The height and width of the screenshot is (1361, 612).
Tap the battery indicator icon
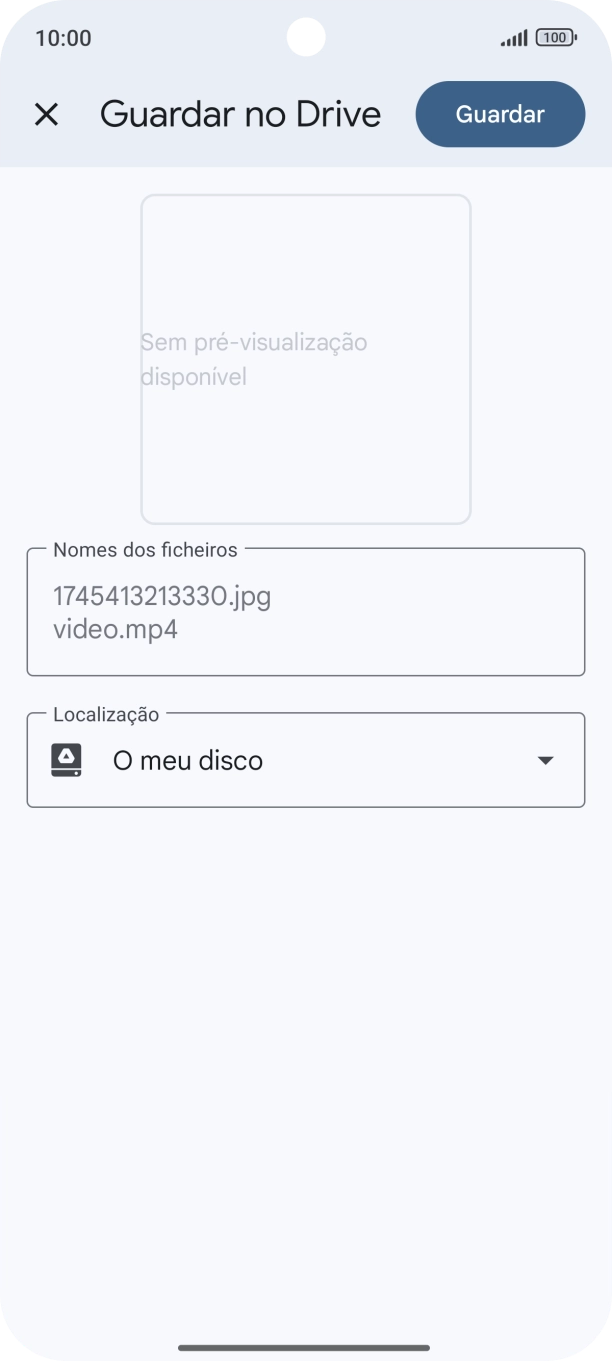555,38
